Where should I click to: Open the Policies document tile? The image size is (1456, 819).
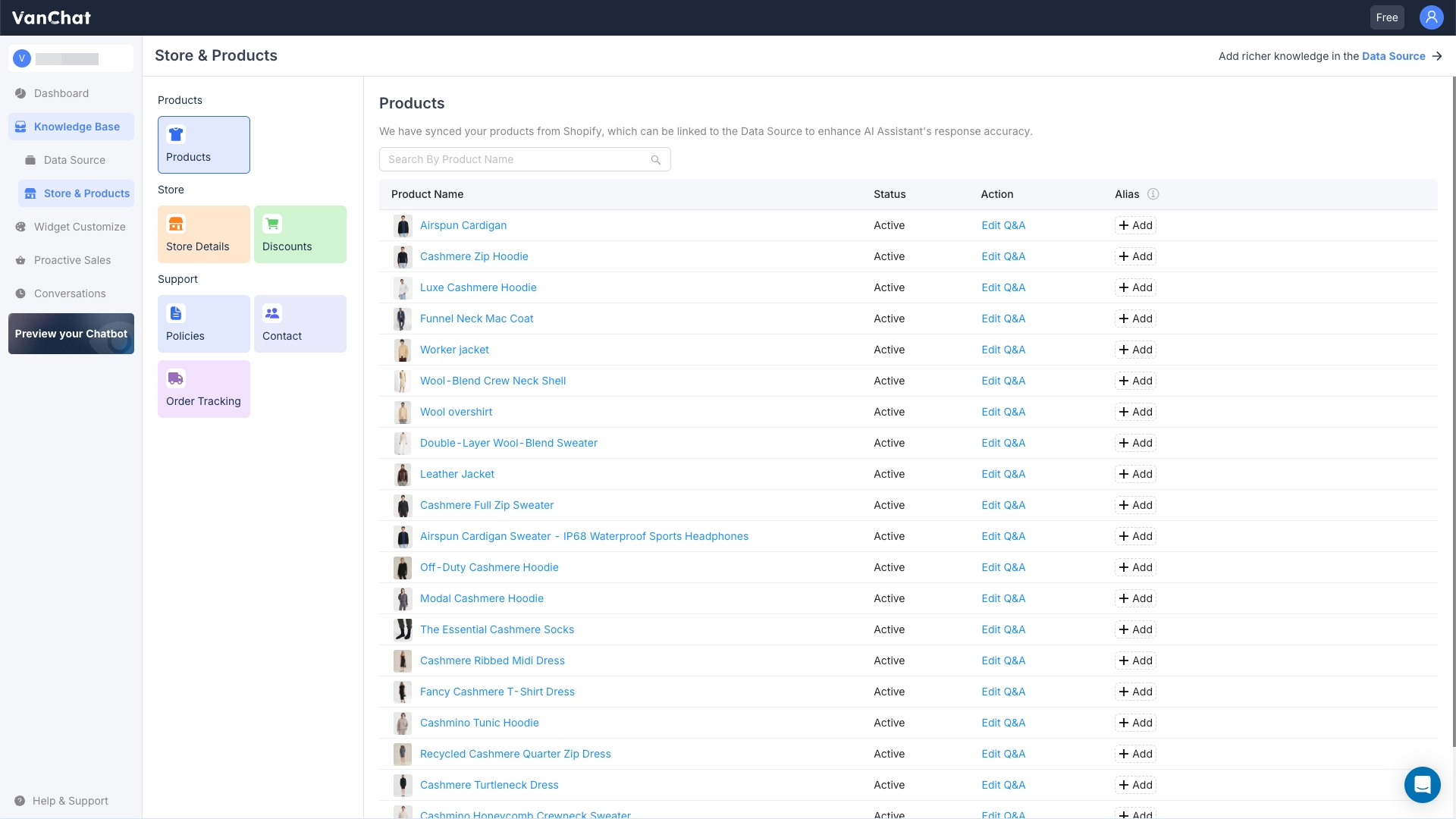point(203,324)
